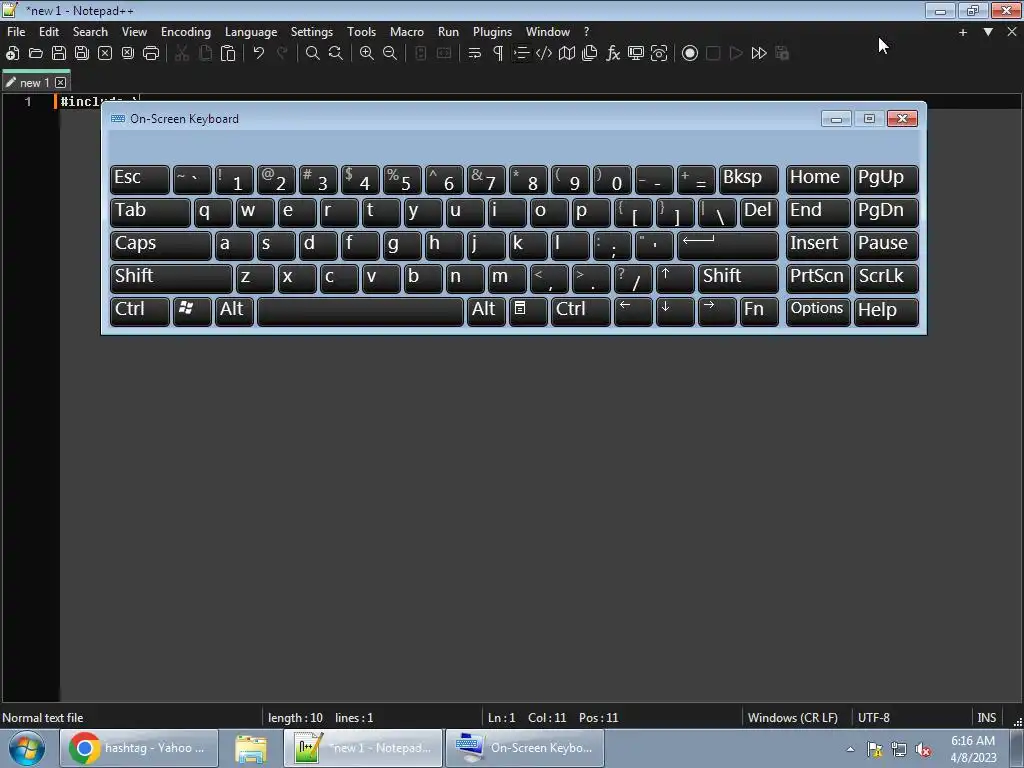Zoom in using toolbar icon

[367, 54]
